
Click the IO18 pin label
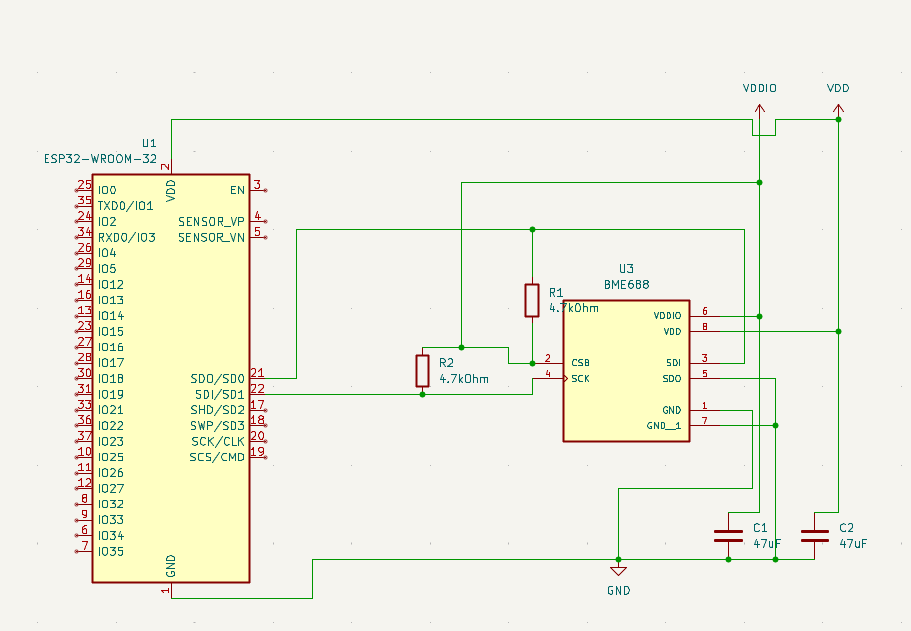(x=110, y=379)
